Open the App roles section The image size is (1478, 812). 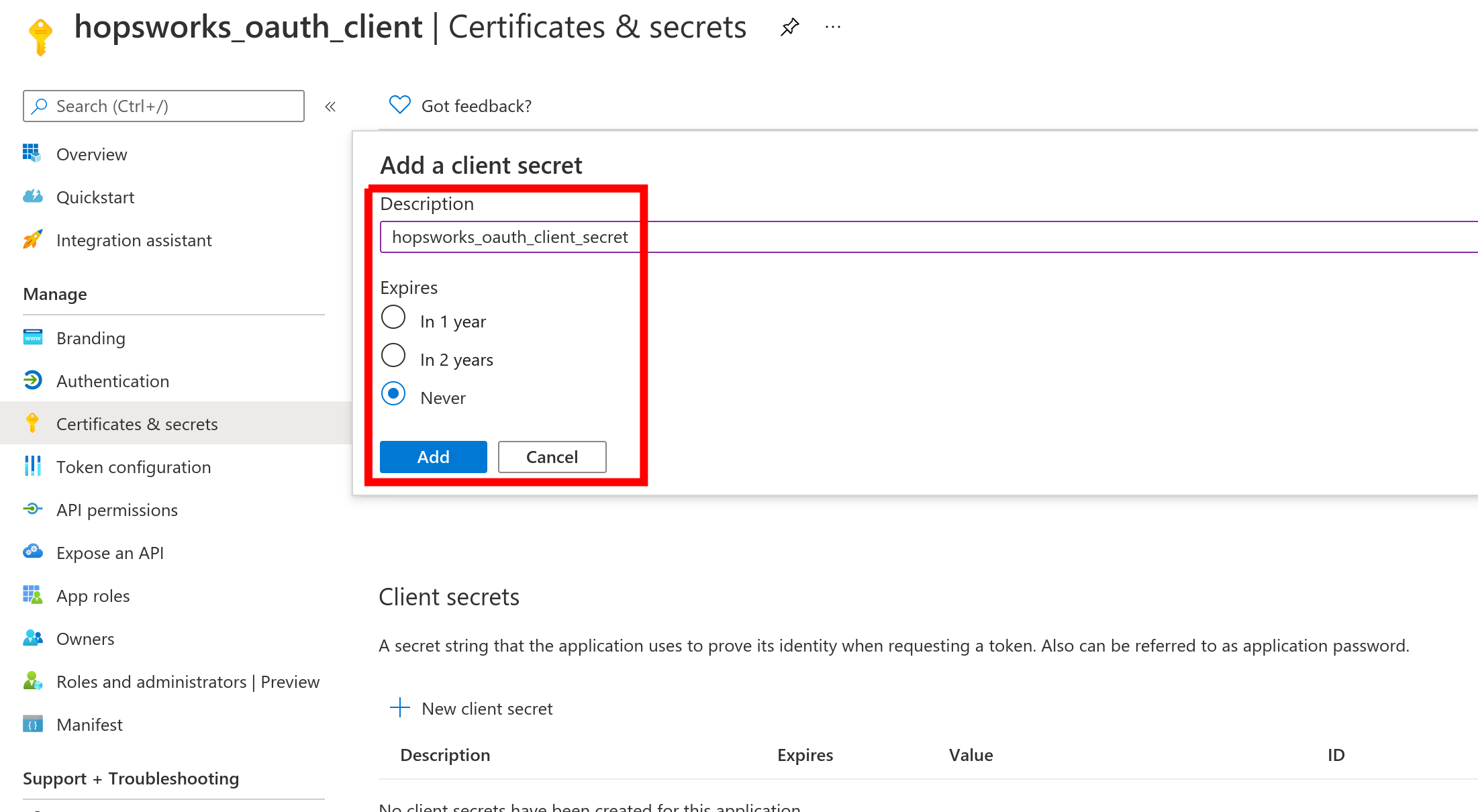(93, 596)
